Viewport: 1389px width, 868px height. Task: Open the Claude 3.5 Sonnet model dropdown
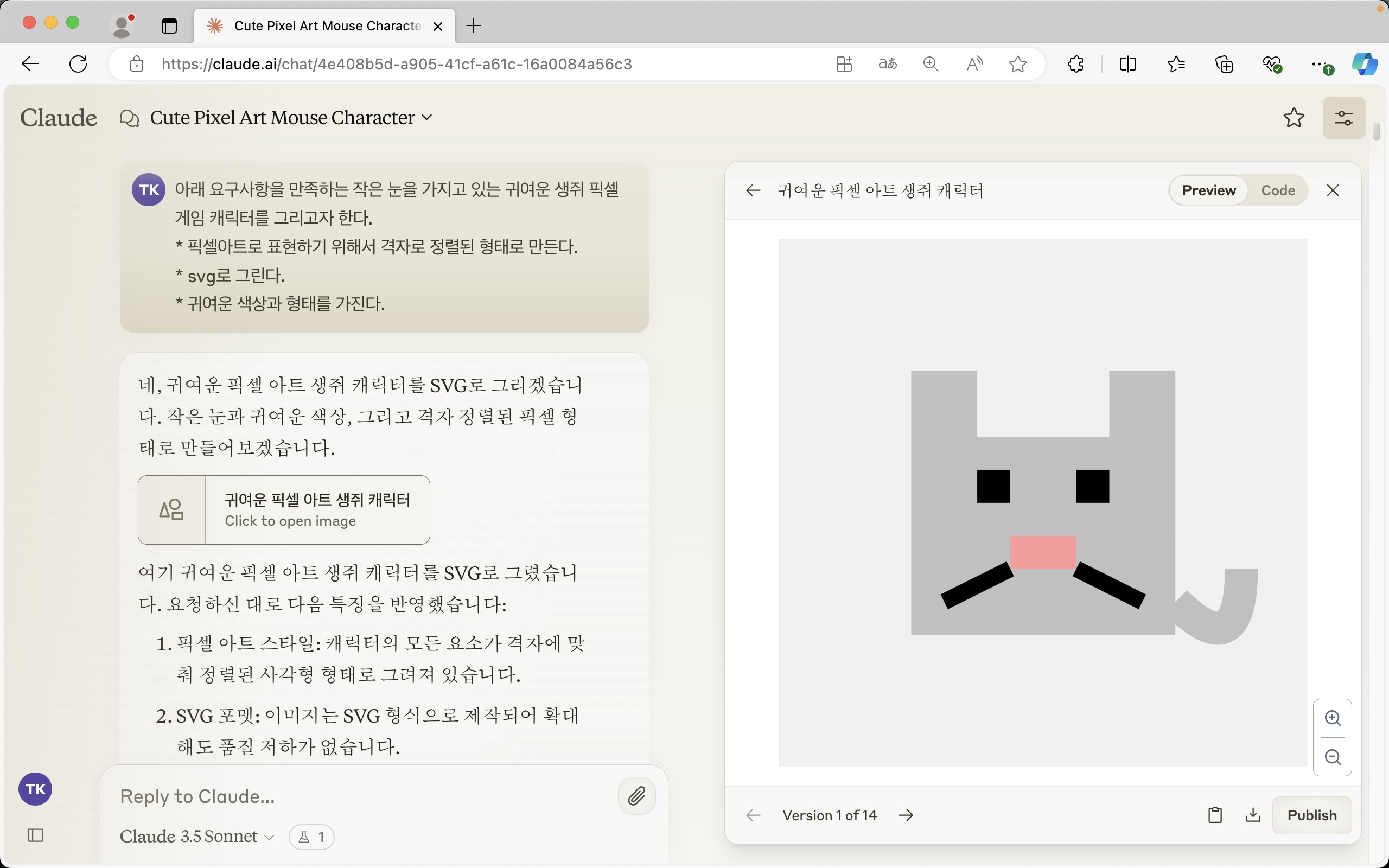197,837
